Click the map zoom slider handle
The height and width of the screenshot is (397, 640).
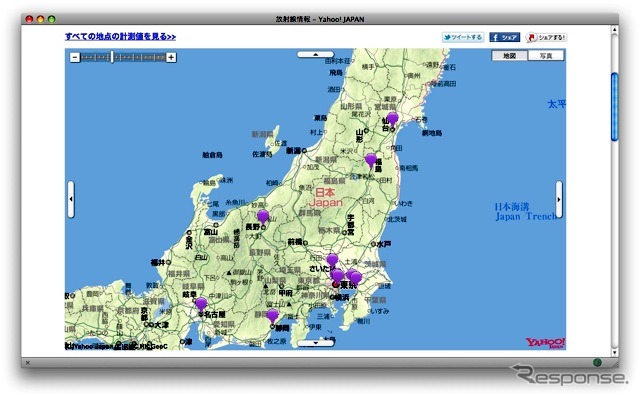[x=112, y=58]
